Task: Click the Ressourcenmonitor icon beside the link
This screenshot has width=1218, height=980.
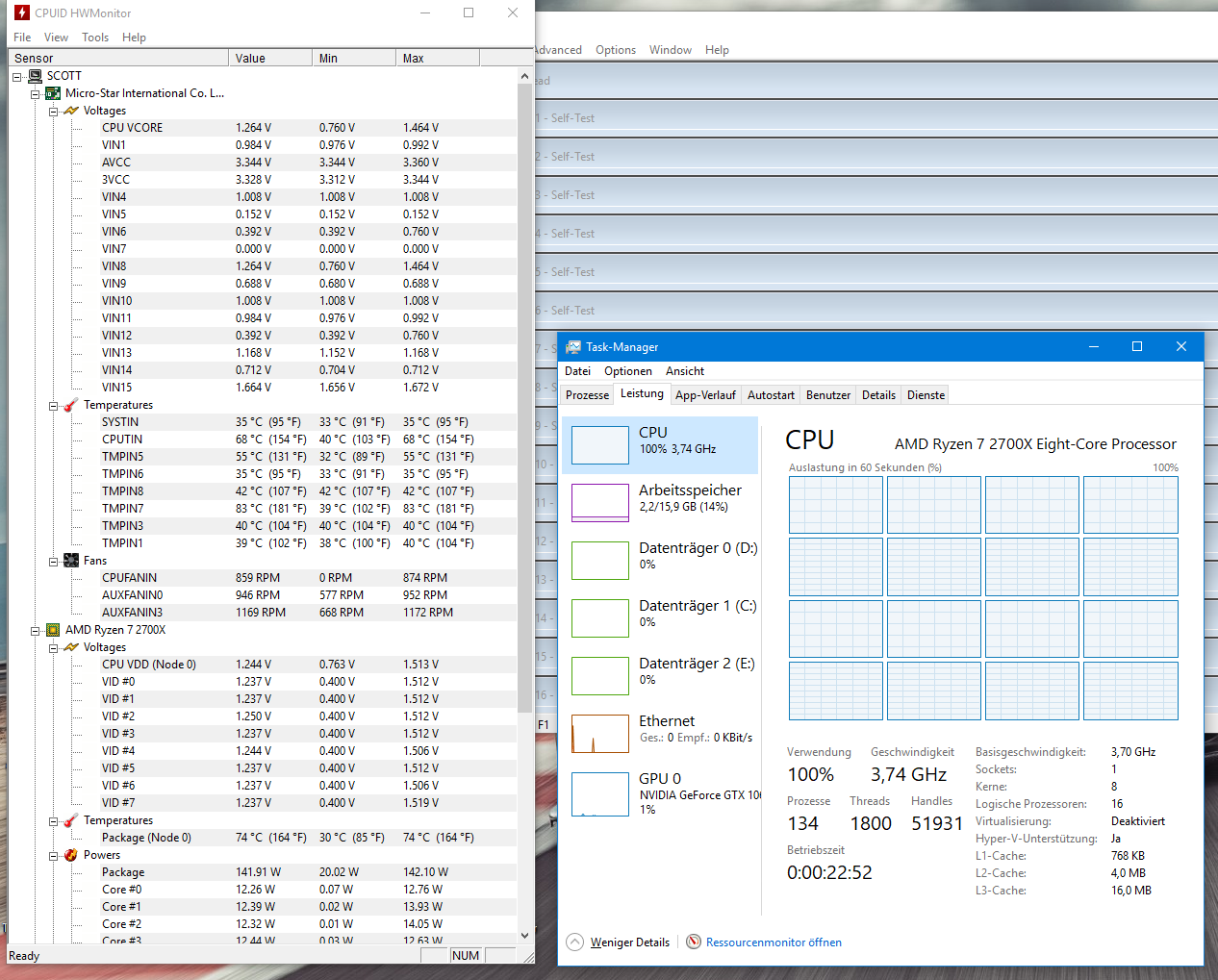Action: [x=694, y=942]
